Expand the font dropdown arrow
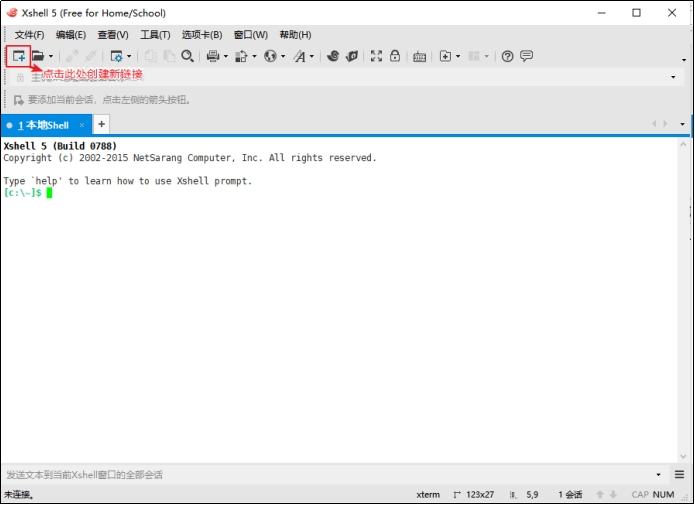Screen dimensions: 695x505 [x=312, y=56]
